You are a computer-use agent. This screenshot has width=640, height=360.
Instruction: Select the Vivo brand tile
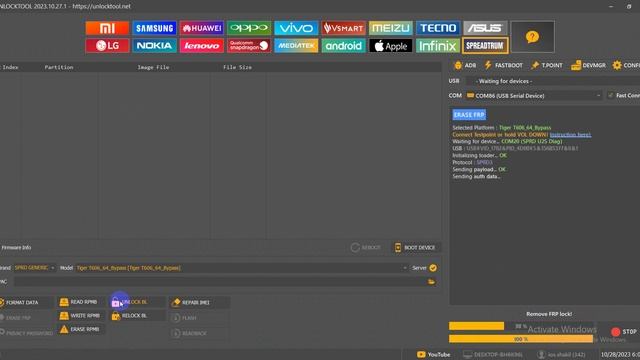coord(296,28)
